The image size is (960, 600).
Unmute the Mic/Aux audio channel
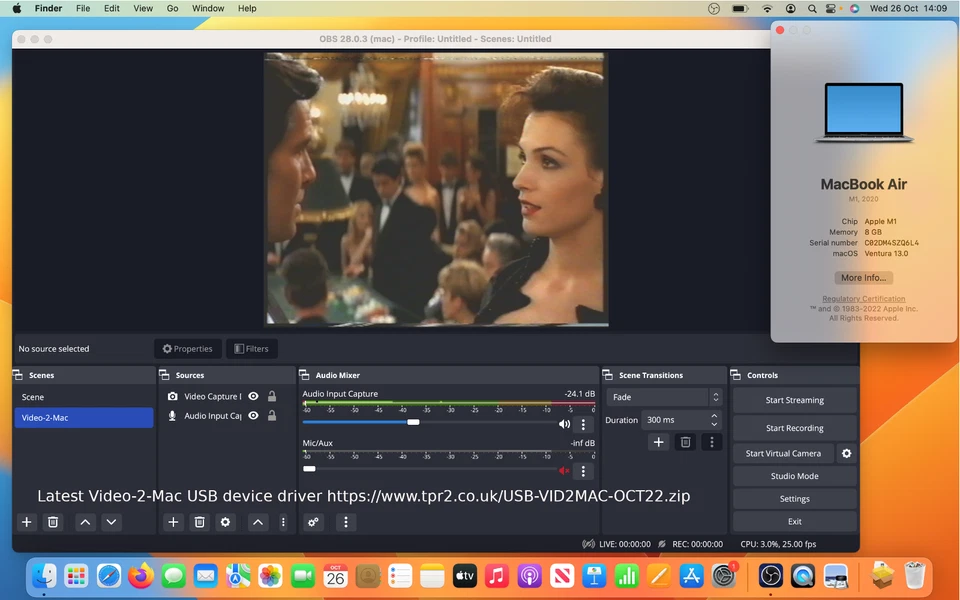[563, 470]
